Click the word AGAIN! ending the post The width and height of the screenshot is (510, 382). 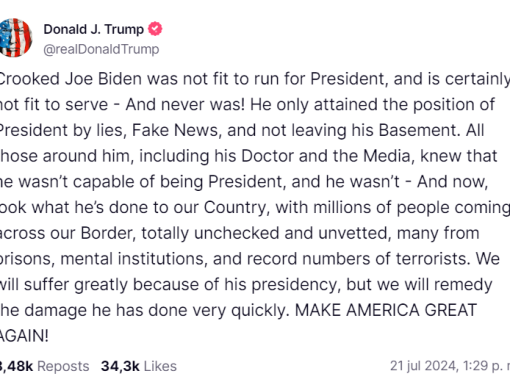[x=24, y=336]
